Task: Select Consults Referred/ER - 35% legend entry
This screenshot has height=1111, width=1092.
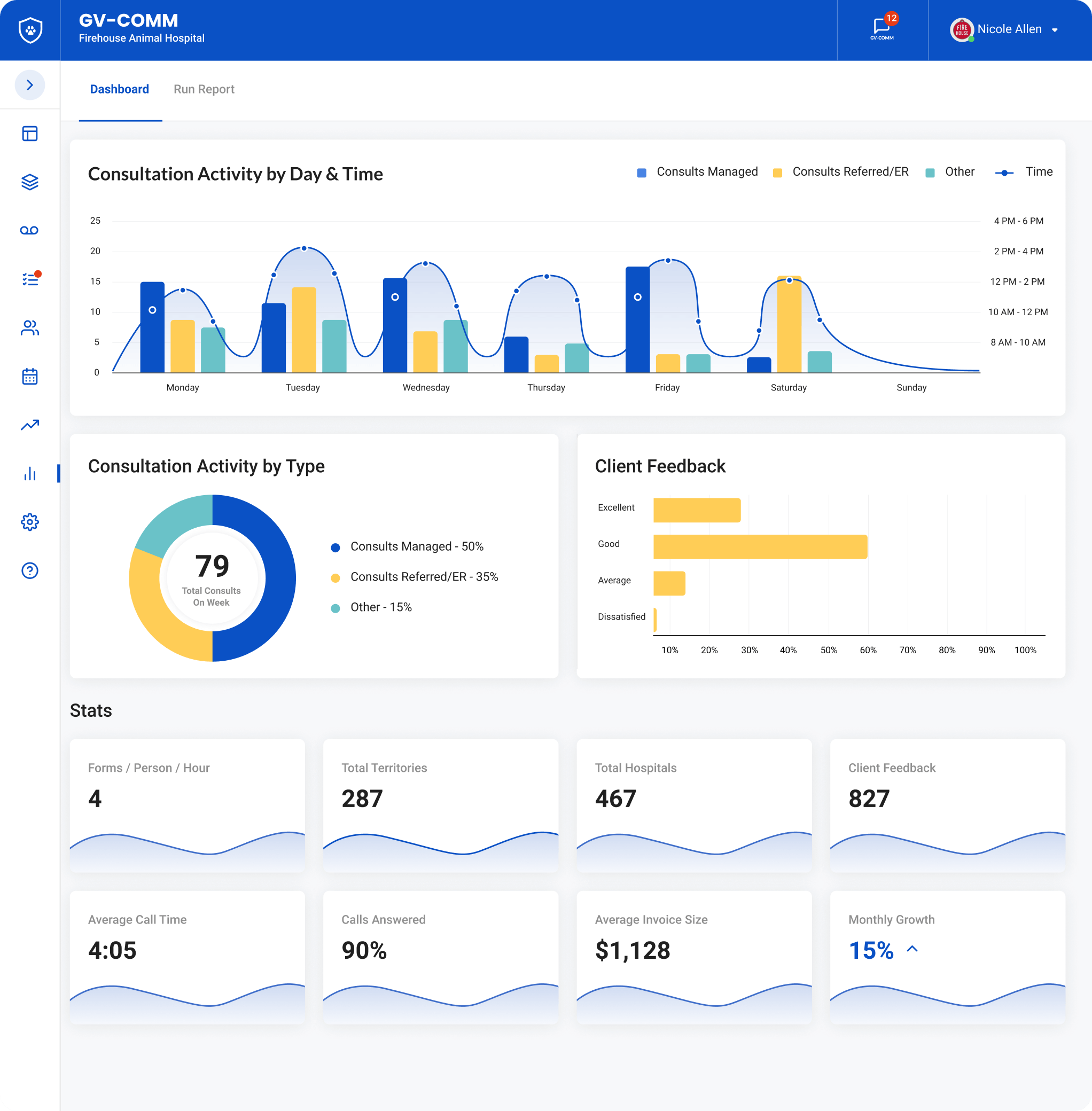Action: pyautogui.click(x=415, y=577)
